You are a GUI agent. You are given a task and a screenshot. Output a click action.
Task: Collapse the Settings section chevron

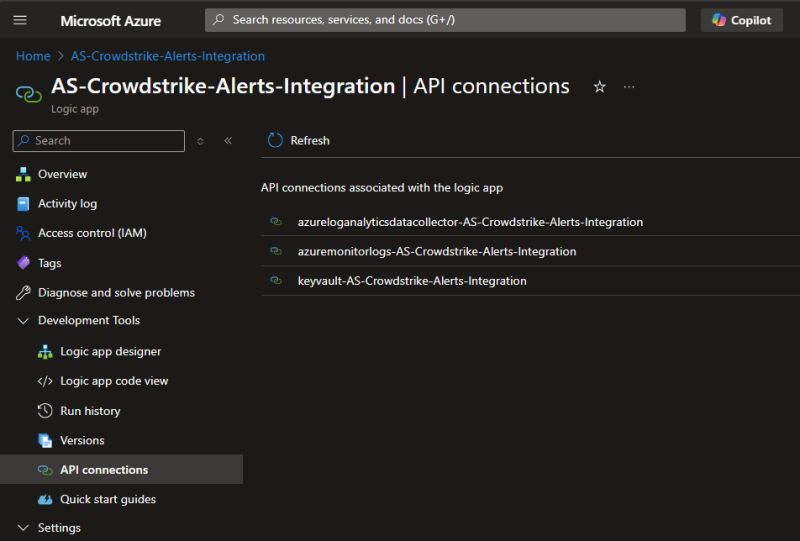coord(23,528)
